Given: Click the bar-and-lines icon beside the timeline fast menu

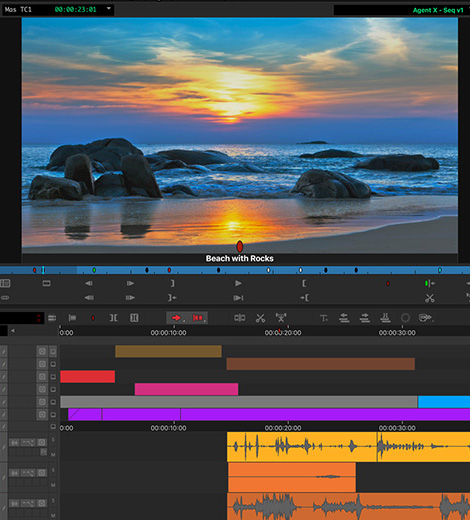Looking at the screenshot, I should [72, 318].
